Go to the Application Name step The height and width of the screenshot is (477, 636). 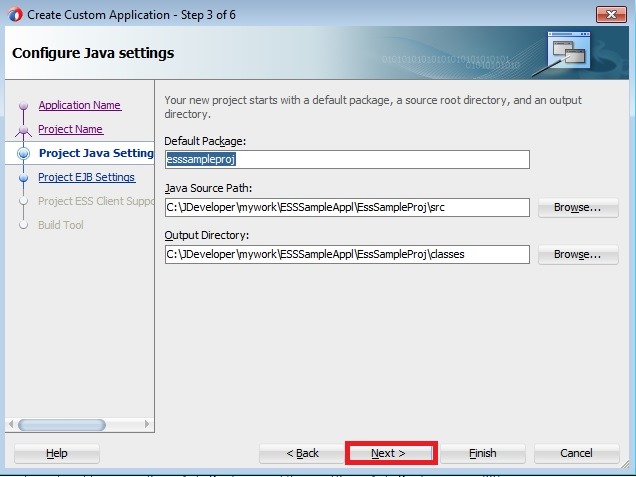[79, 105]
